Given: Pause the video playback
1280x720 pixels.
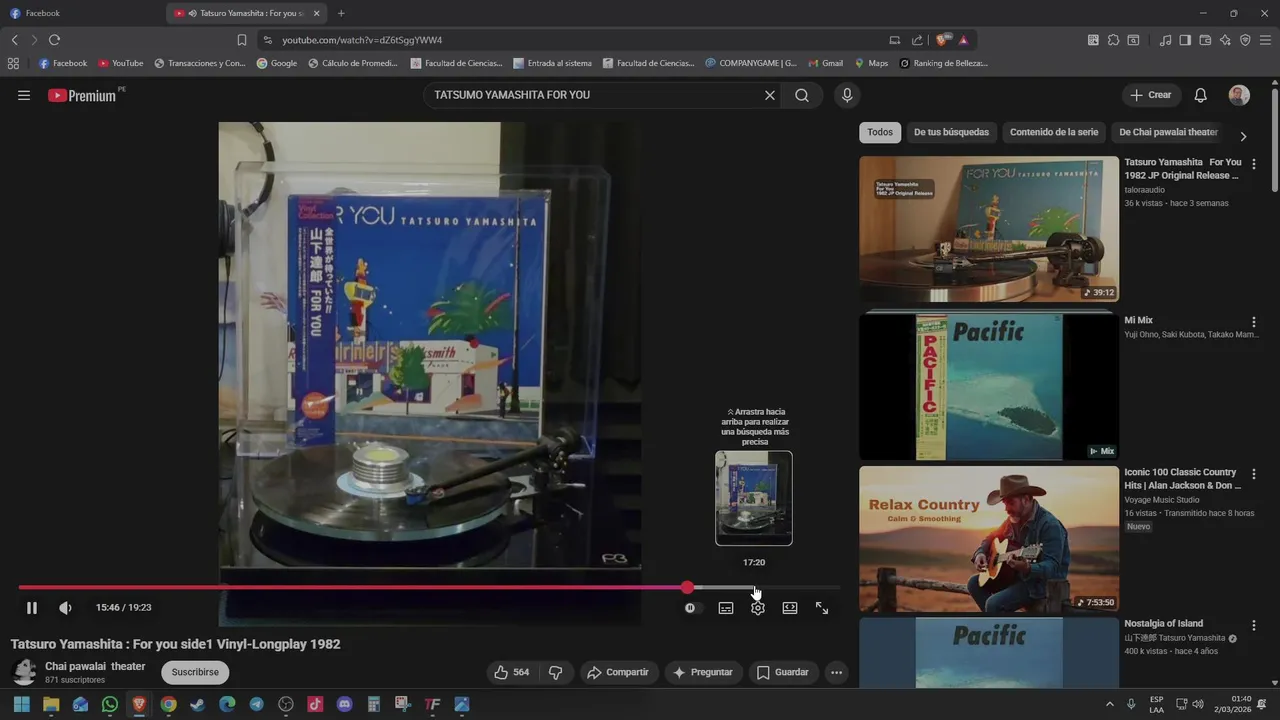Looking at the screenshot, I should tap(32, 608).
